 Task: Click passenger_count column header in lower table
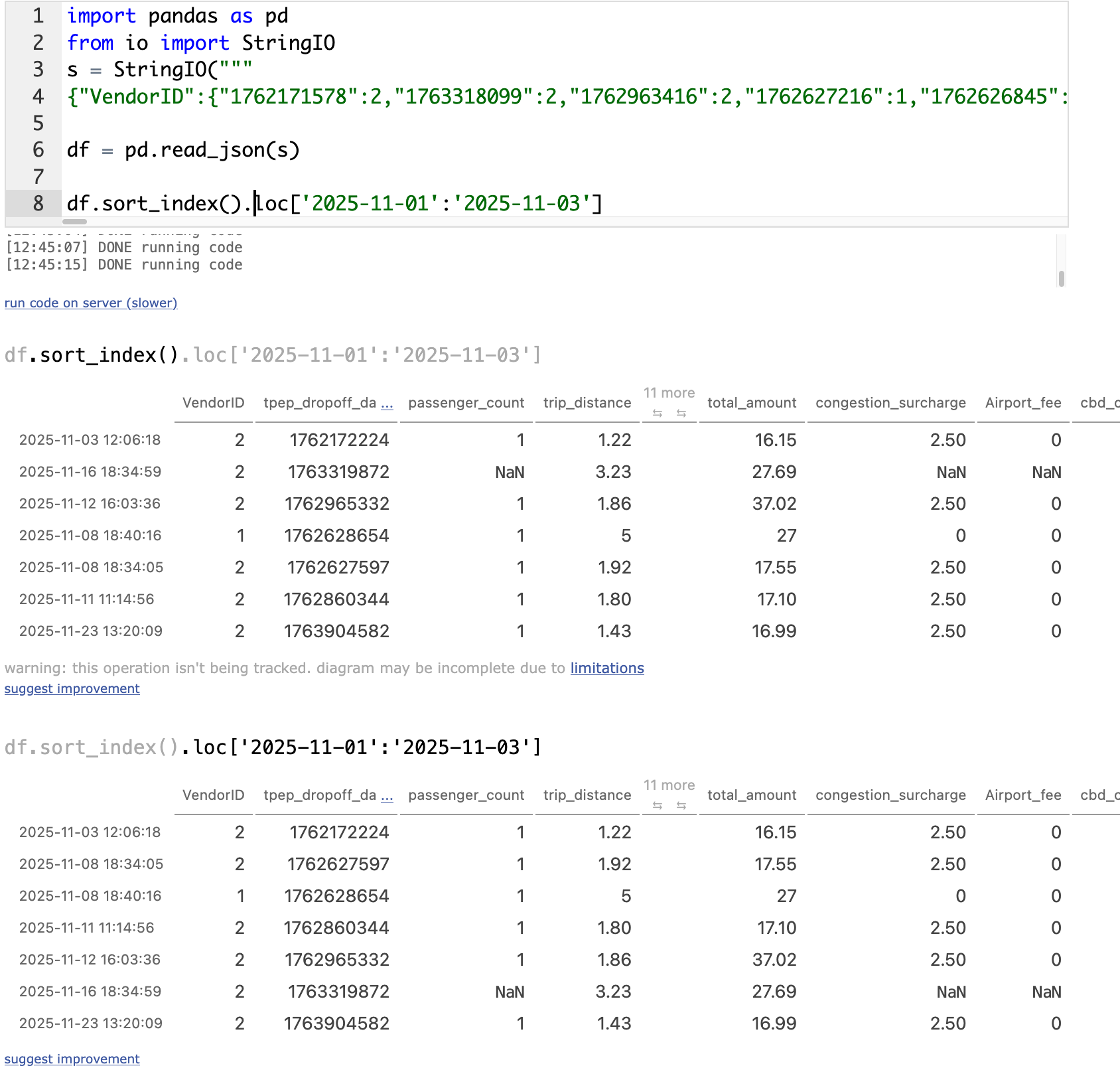(x=466, y=795)
